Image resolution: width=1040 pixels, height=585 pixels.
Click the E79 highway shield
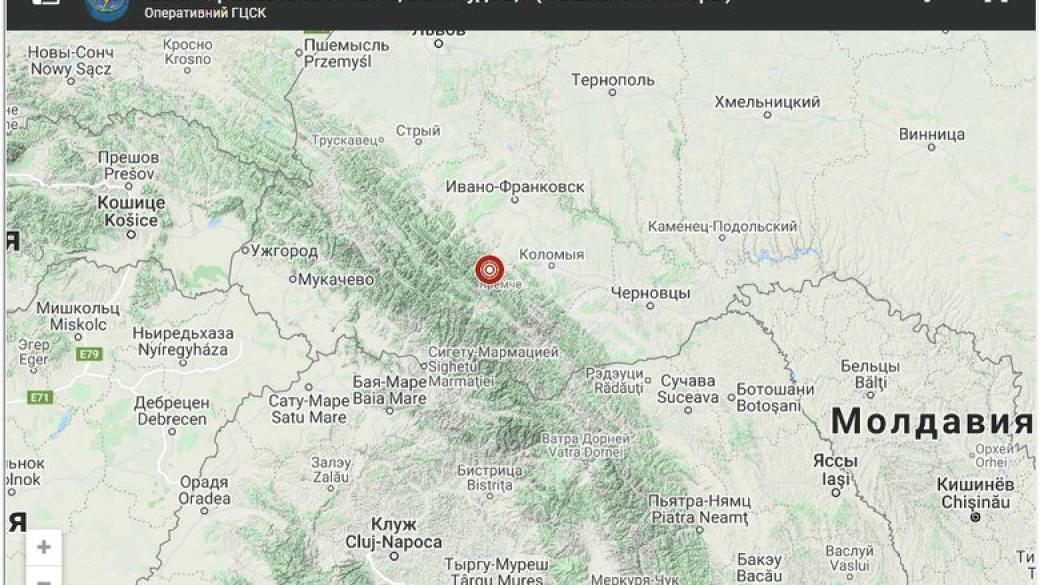point(90,354)
